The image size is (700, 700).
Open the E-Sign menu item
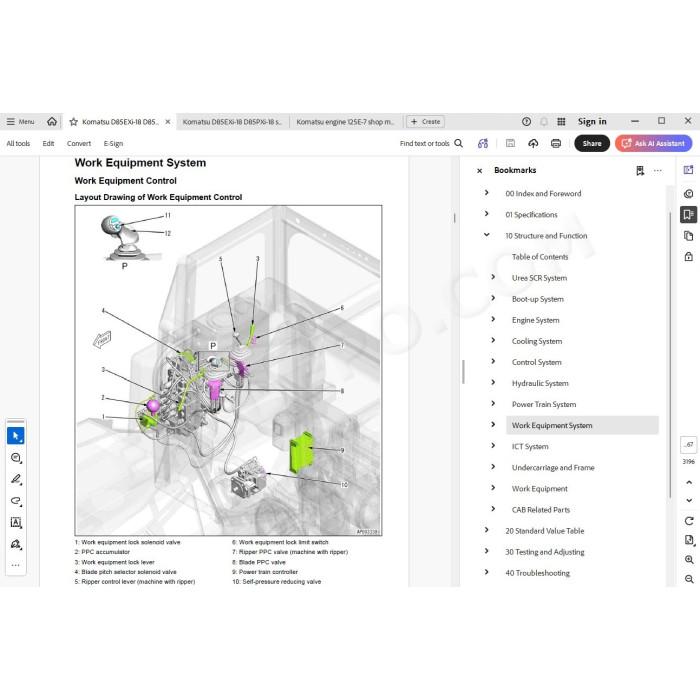[113, 143]
